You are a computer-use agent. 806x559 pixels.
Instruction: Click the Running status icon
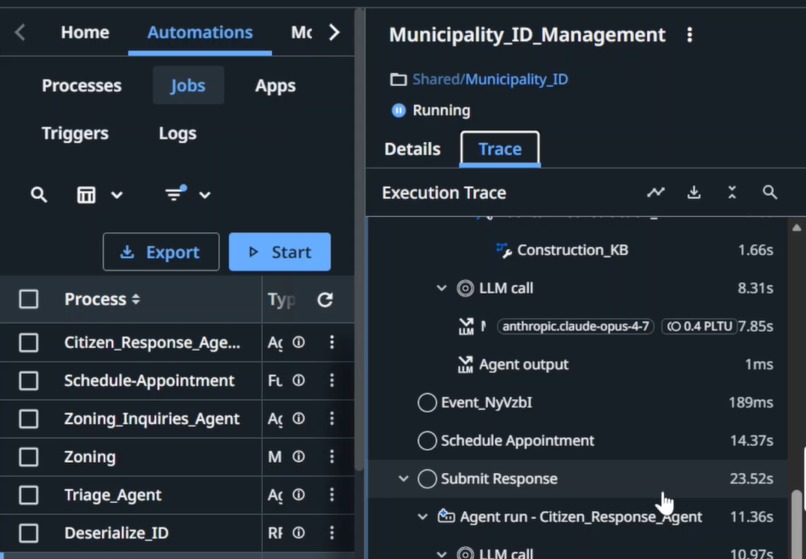click(398, 111)
